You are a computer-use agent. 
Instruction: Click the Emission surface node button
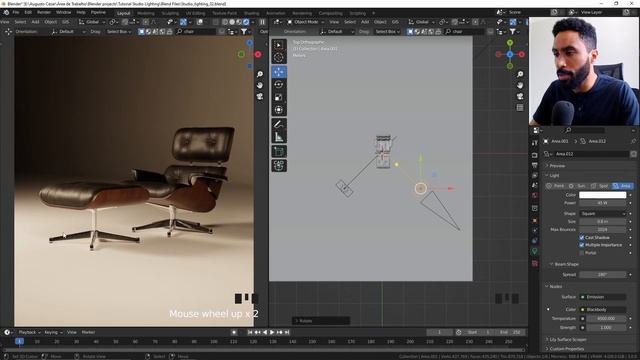(x=603, y=297)
